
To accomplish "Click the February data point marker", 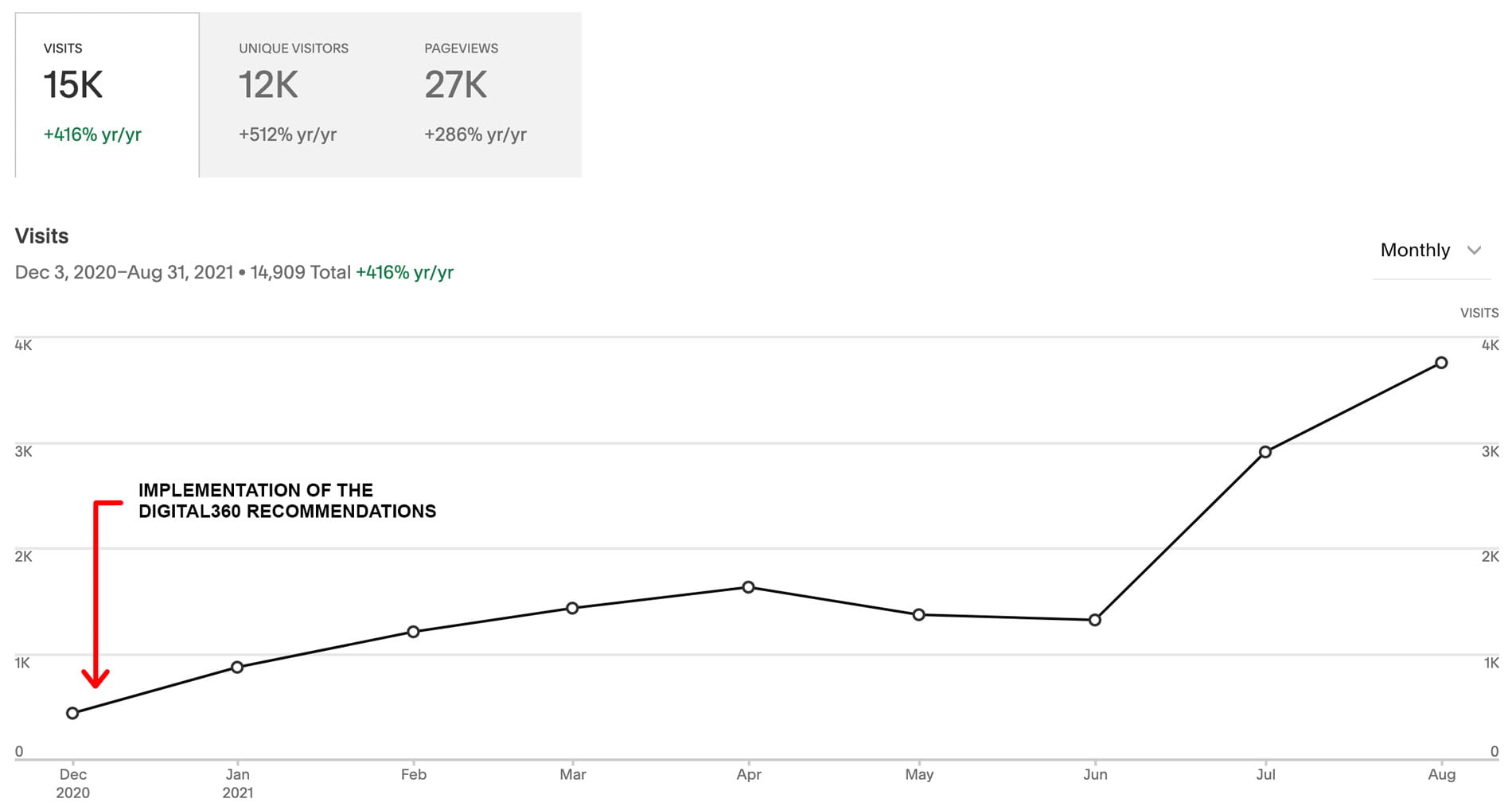I will click(x=413, y=632).
